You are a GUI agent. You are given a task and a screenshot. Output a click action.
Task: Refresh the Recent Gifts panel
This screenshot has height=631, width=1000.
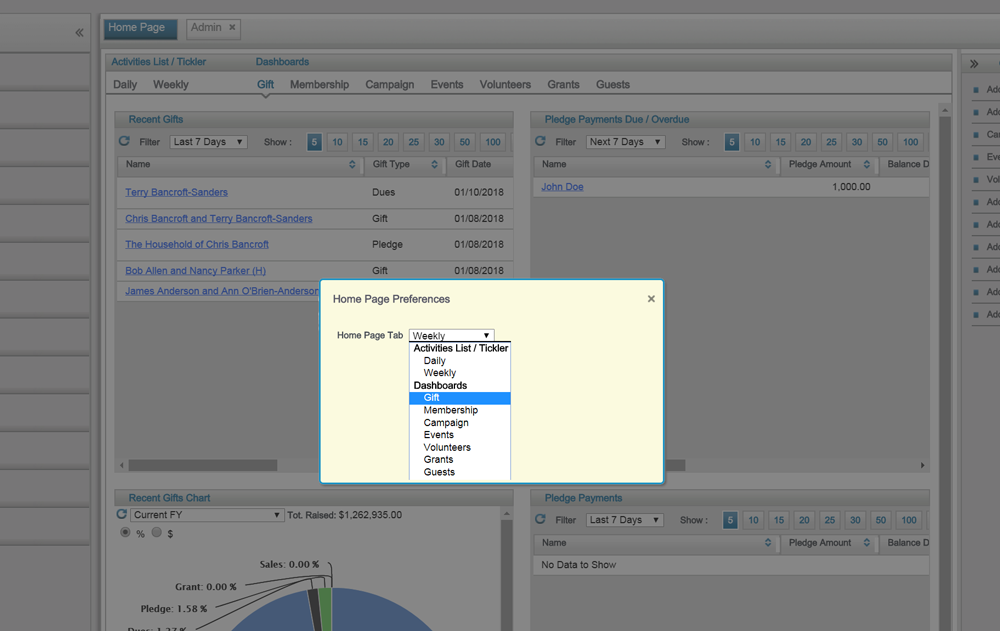pyautogui.click(x=124, y=141)
